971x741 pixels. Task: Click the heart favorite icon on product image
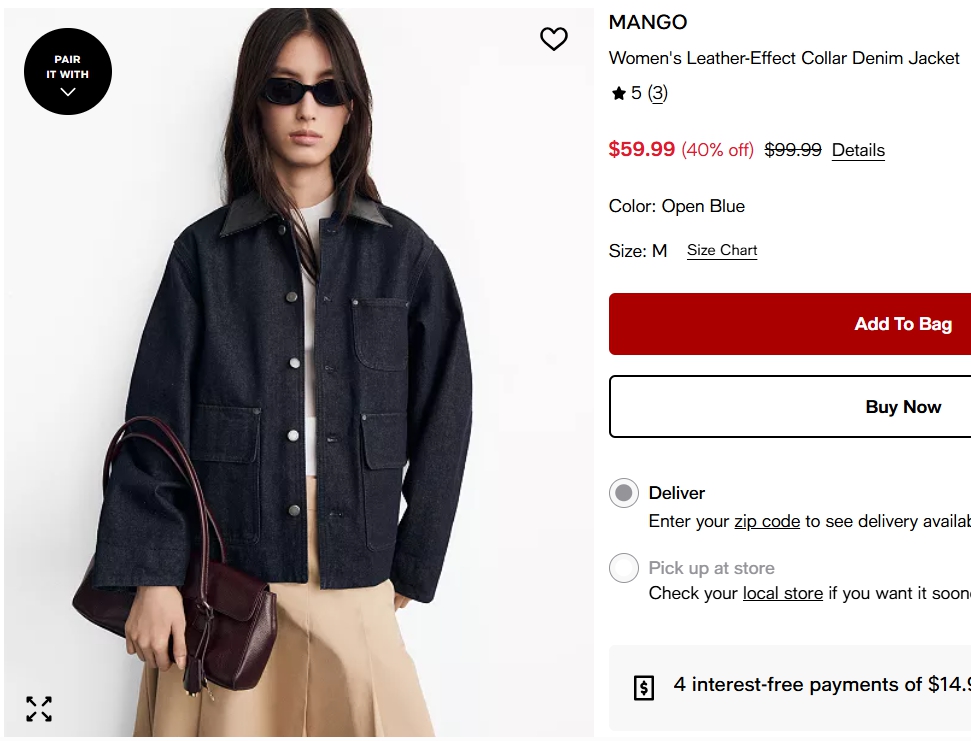(x=554, y=39)
